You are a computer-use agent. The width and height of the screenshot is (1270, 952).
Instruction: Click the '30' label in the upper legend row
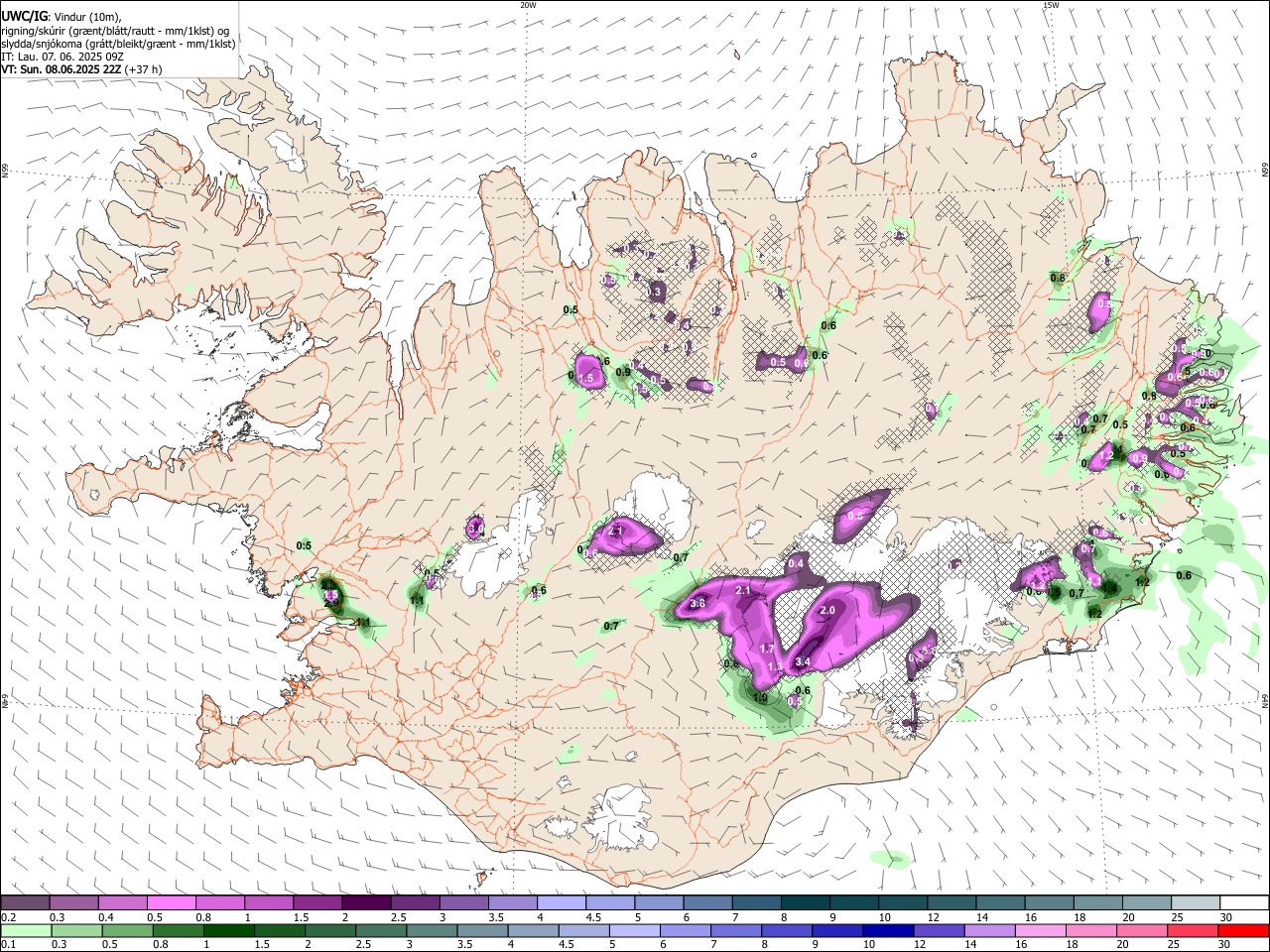(1226, 917)
